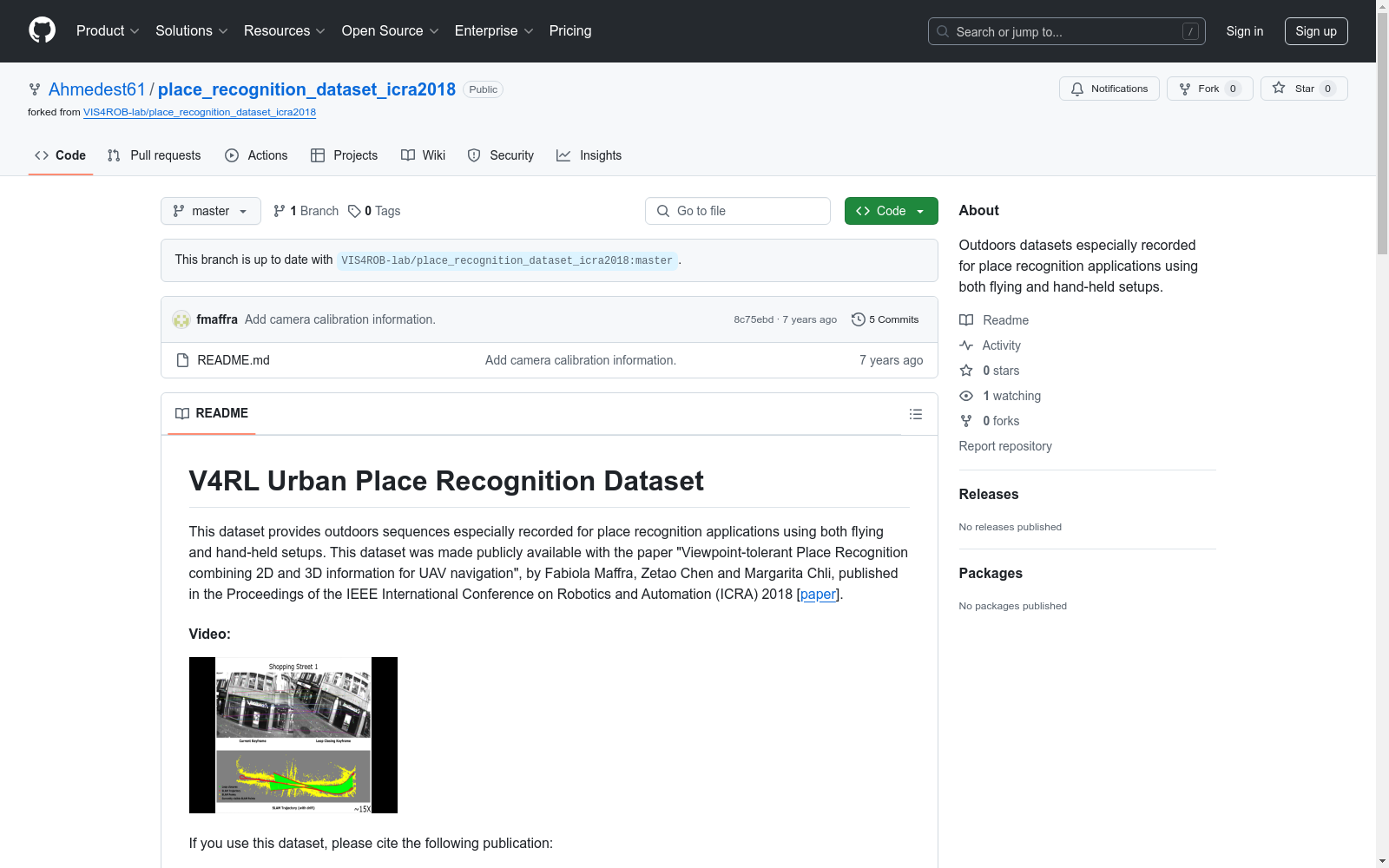The height and width of the screenshot is (868, 1389).
Task: Open upstream VIS4ROB-lab master branch reference
Action: coord(507,260)
